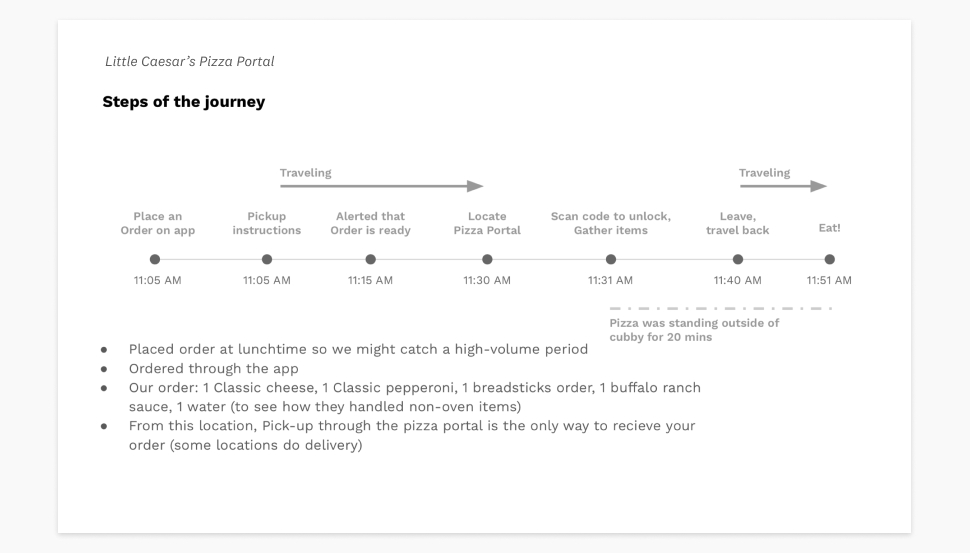Select the Pickup instructions timeline dot

tap(267, 259)
